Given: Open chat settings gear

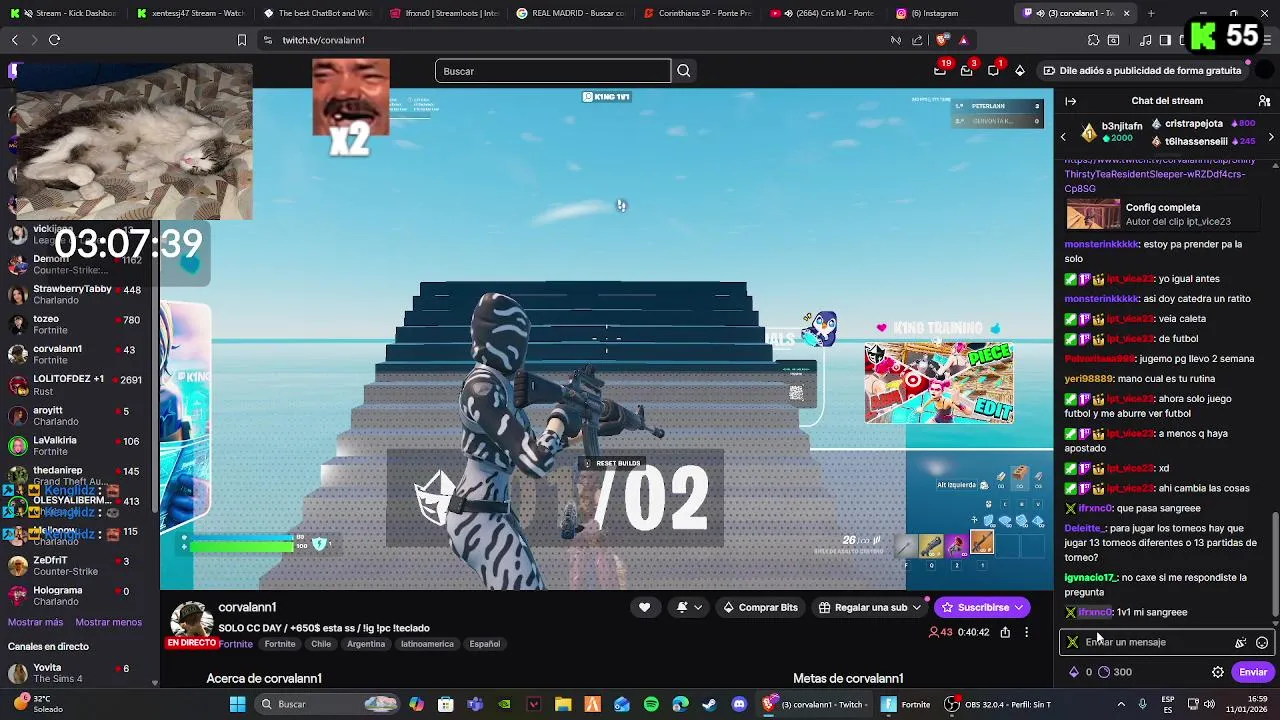Looking at the screenshot, I should click(x=1218, y=672).
